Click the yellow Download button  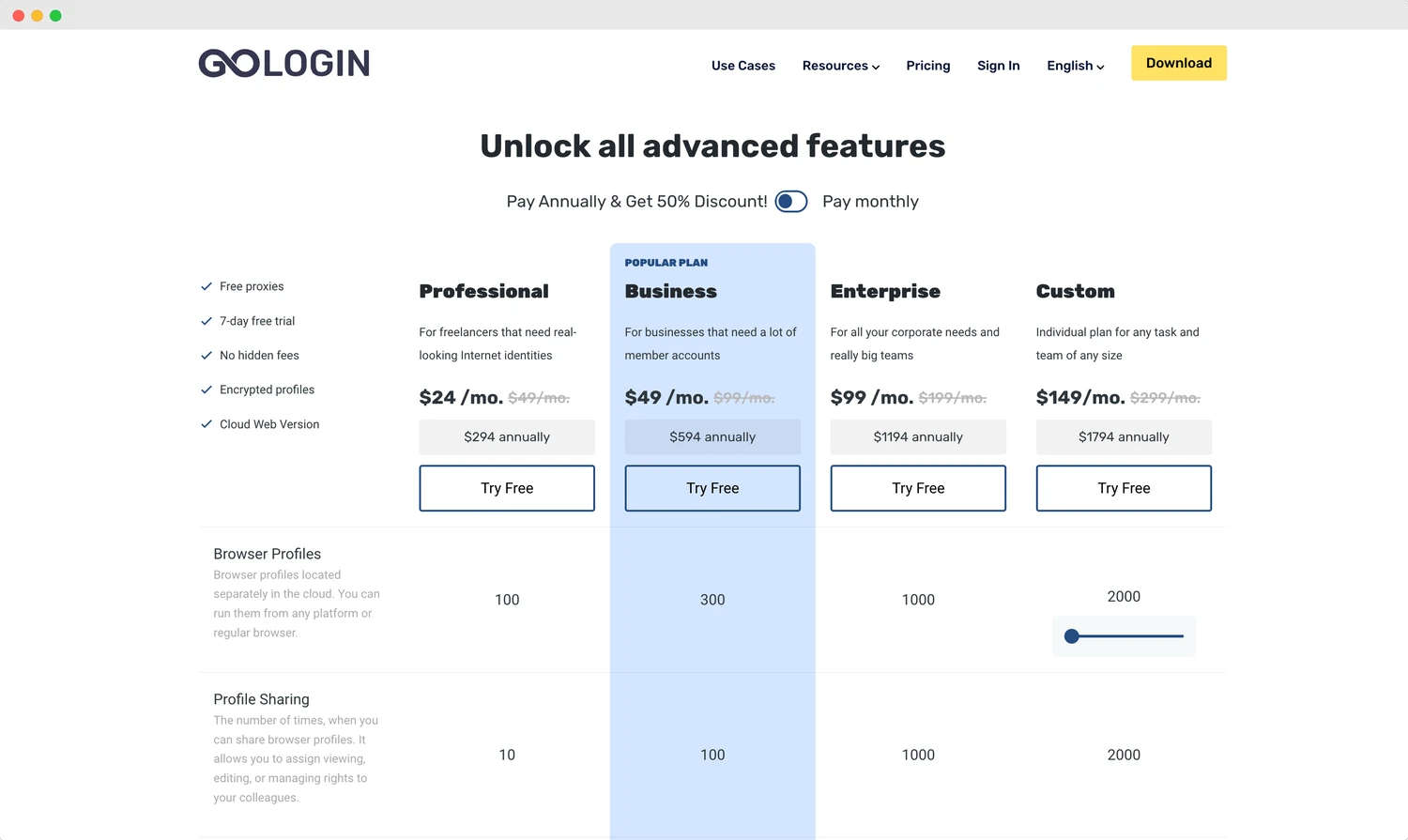(1179, 63)
